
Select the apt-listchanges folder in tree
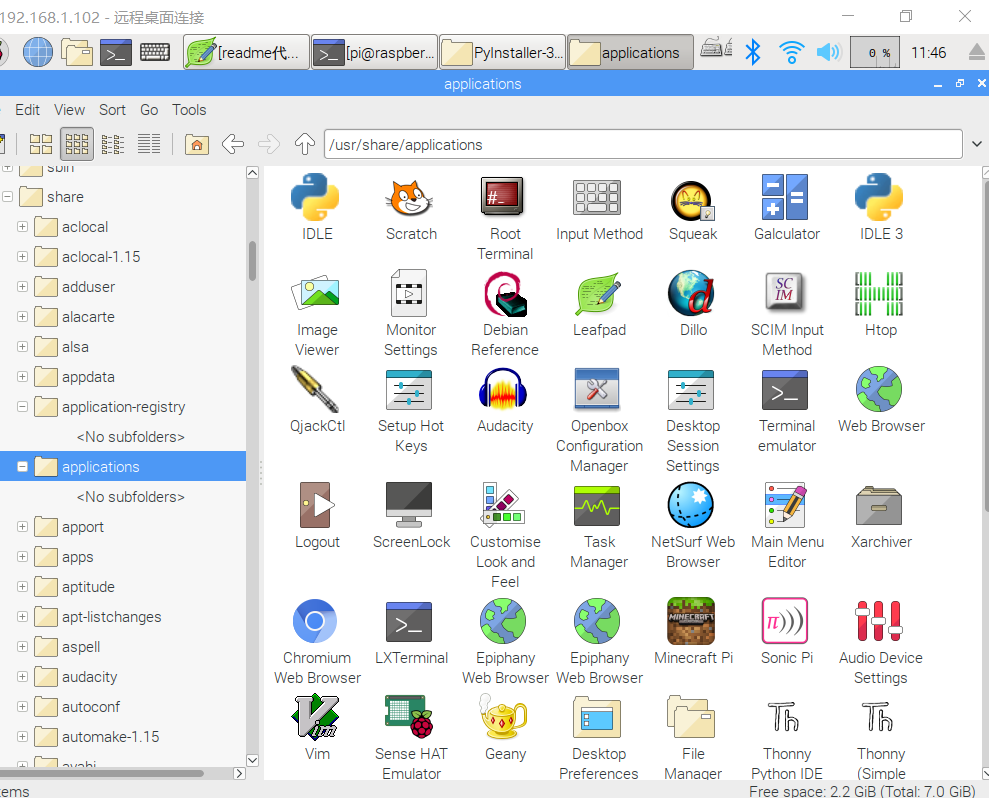coord(112,617)
